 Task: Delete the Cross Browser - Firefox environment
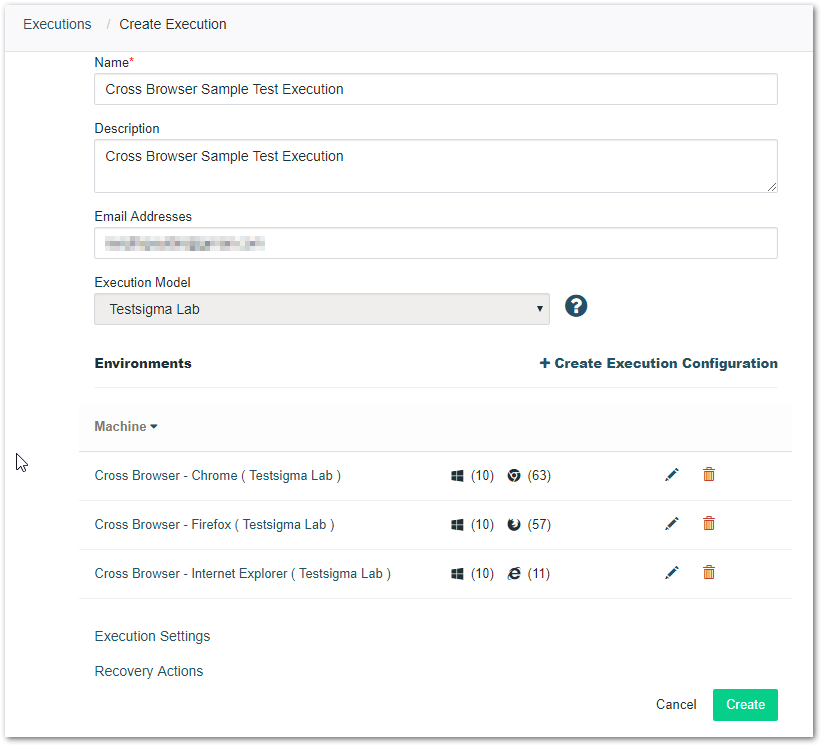pos(709,524)
